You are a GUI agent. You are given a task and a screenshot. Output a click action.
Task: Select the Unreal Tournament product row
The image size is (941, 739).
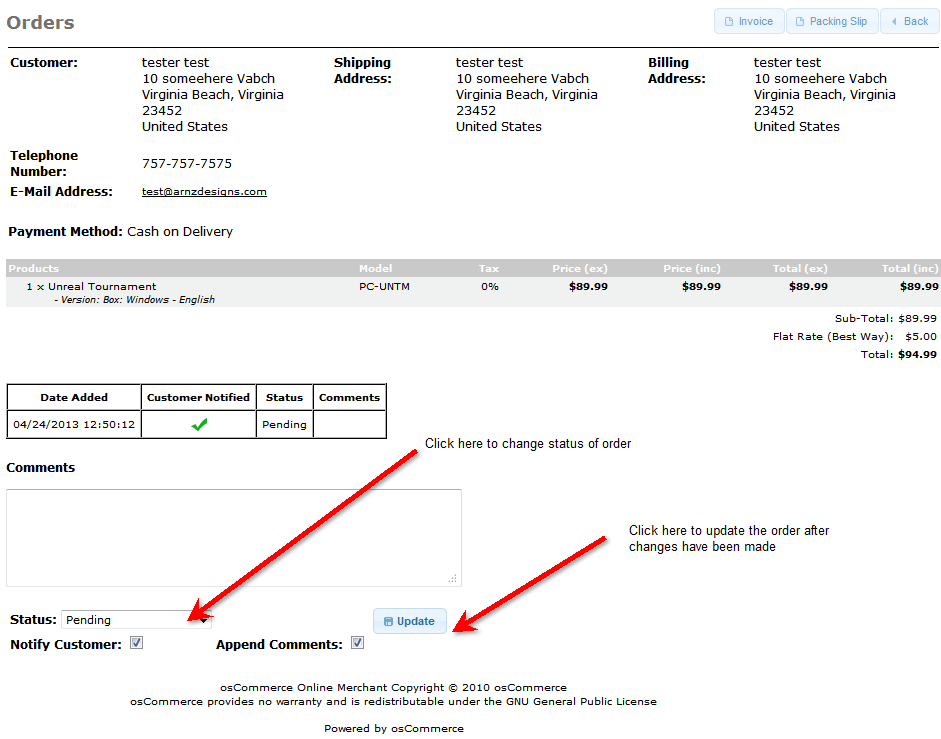(x=103, y=286)
